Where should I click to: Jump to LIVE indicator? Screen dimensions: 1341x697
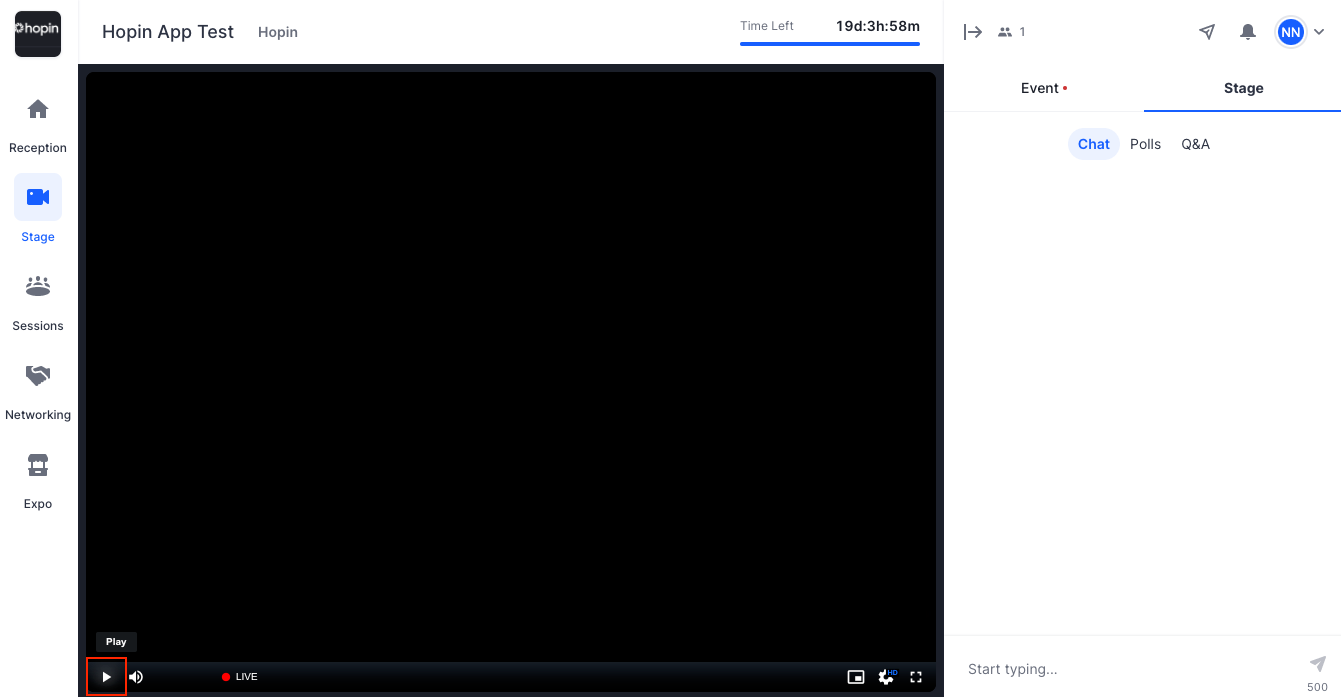(240, 677)
